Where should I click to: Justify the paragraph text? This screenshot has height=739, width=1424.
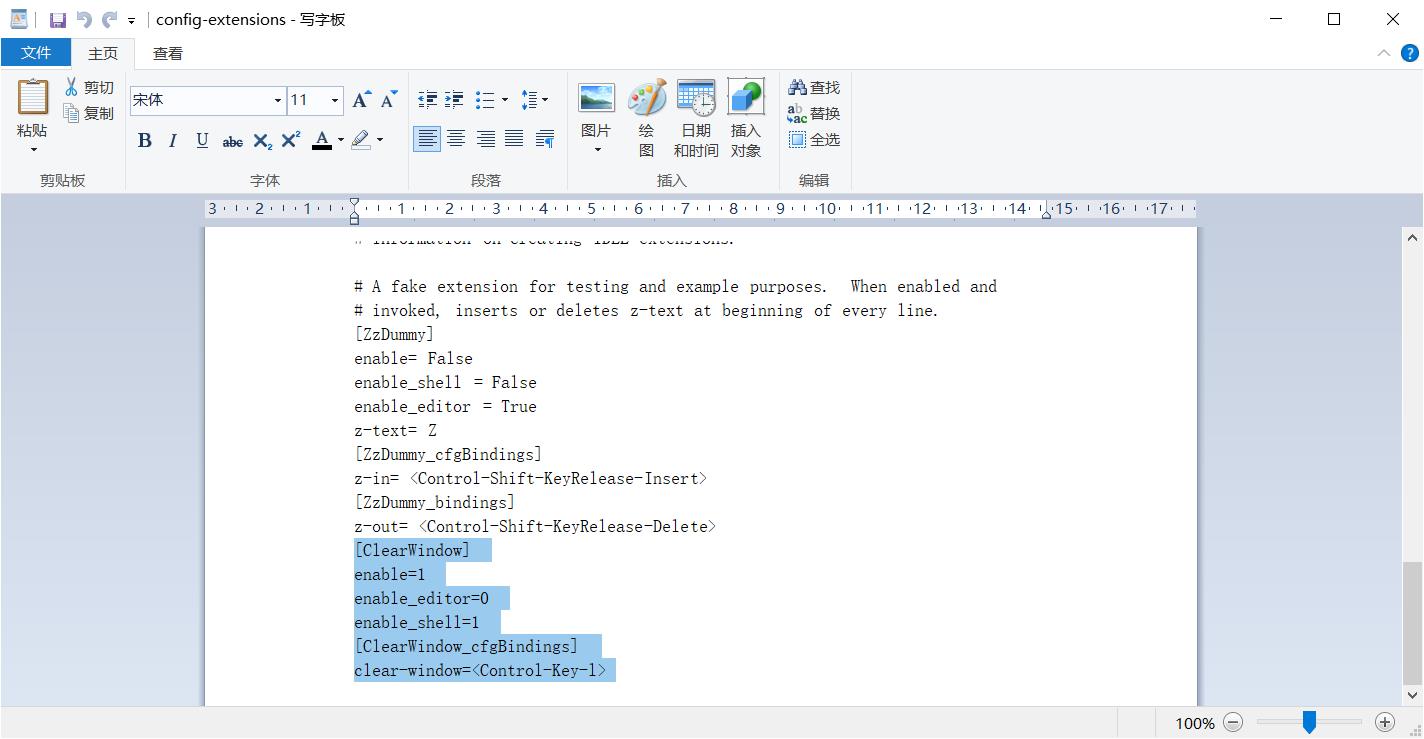tap(514, 139)
